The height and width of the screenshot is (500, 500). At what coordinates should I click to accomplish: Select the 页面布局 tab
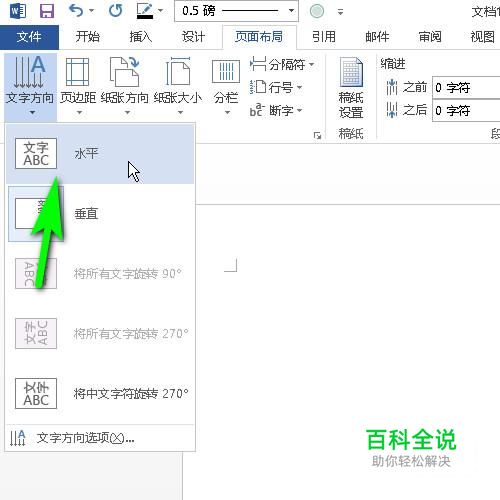[x=259, y=37]
